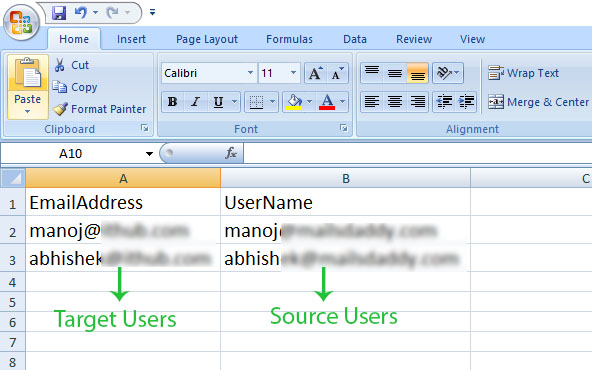The height and width of the screenshot is (370, 592).
Task: Go to the Formulas tab
Action: (289, 39)
